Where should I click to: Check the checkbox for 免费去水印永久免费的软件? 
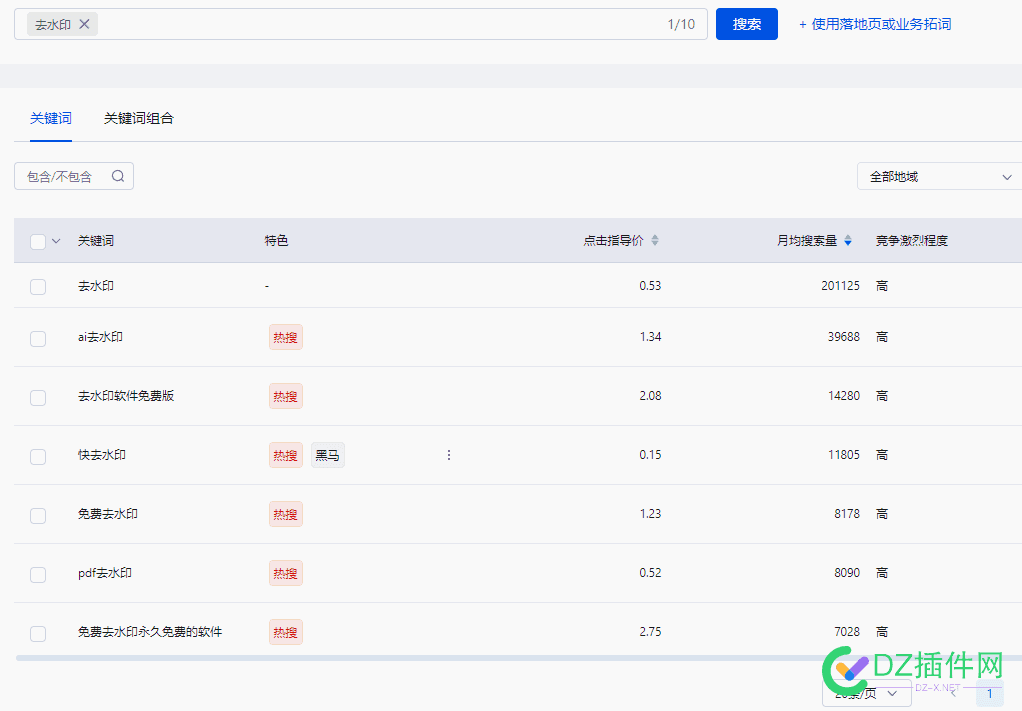click(37, 632)
